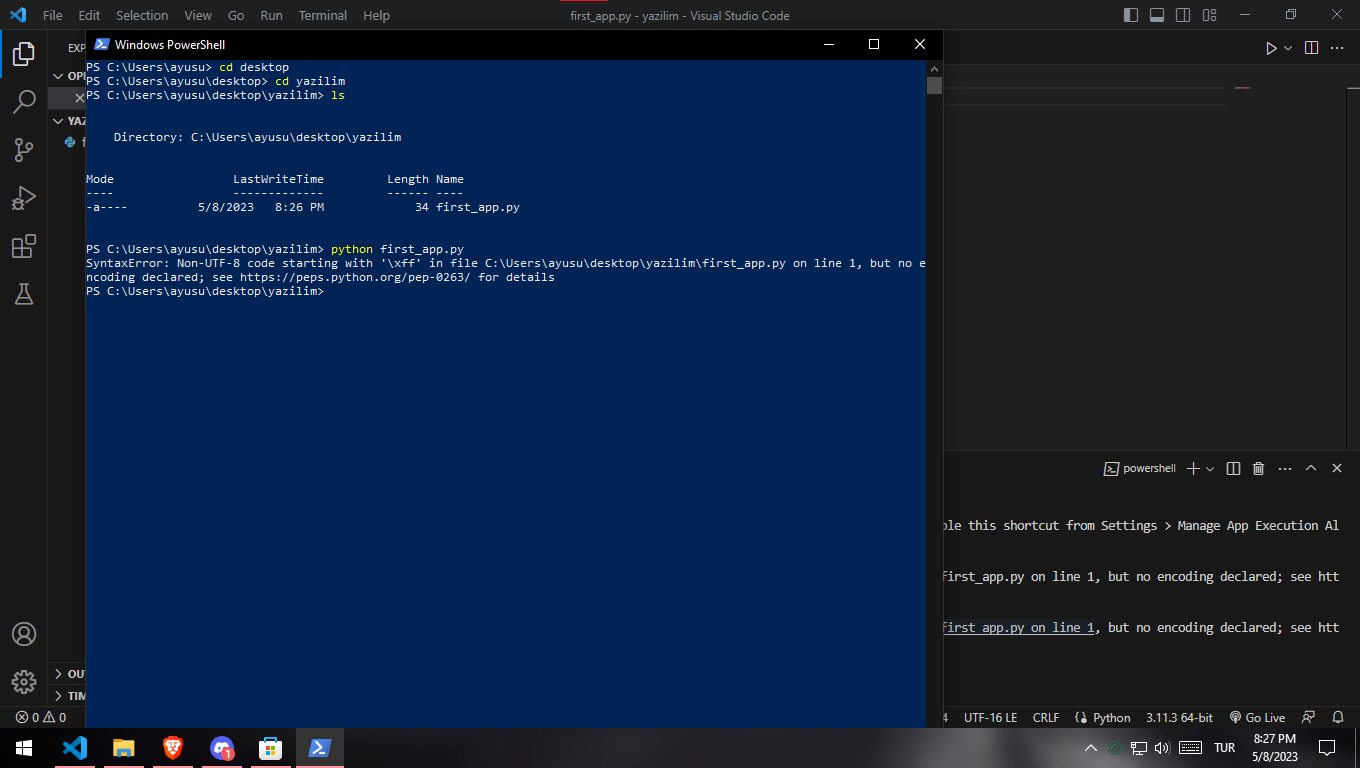Split the editor to the right

(1311, 48)
